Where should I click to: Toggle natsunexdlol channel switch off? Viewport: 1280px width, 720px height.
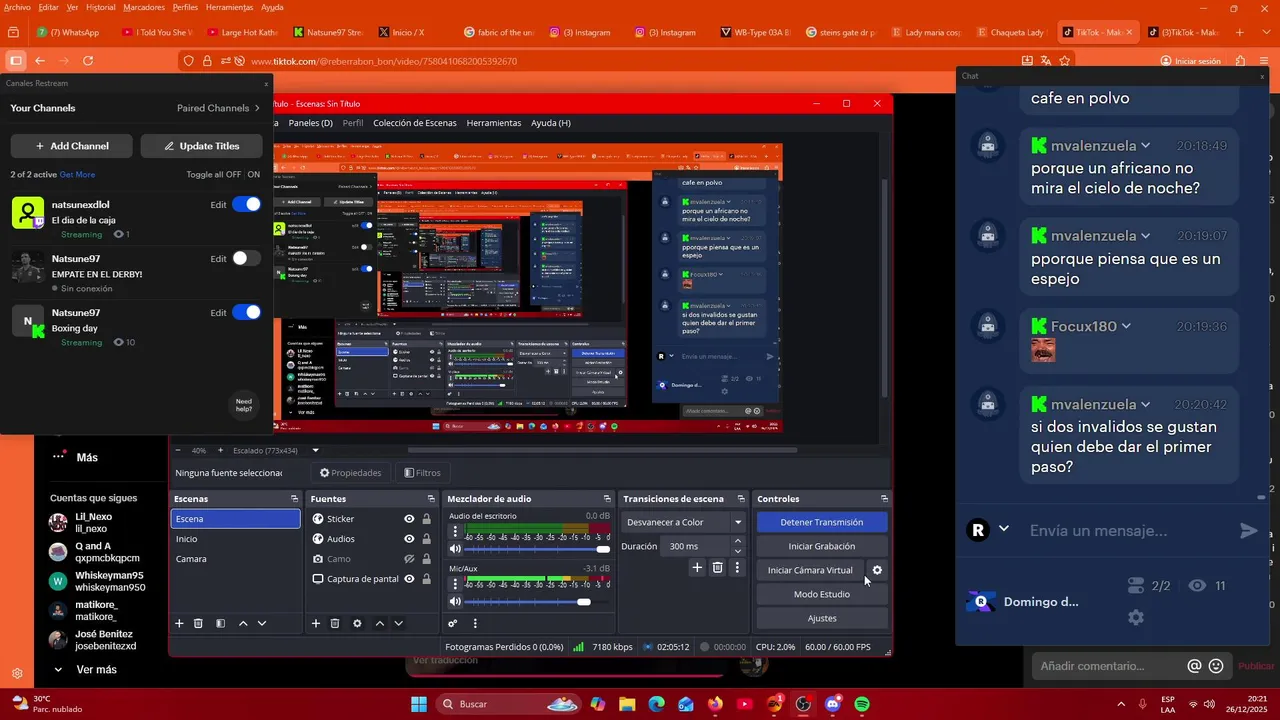pos(246,204)
